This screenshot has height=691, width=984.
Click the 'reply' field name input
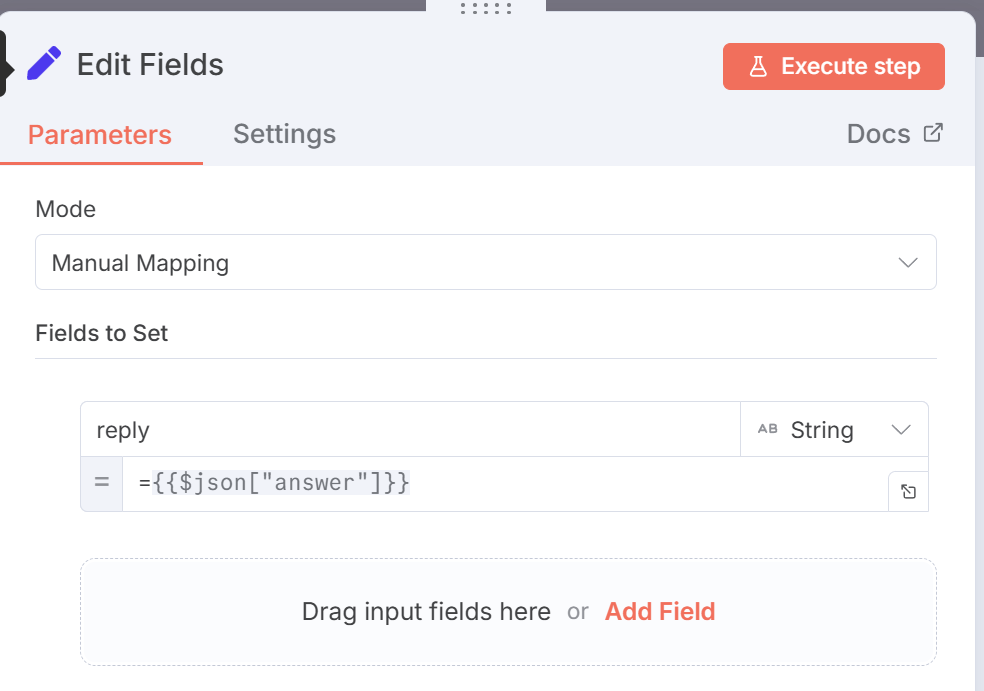tap(410, 430)
